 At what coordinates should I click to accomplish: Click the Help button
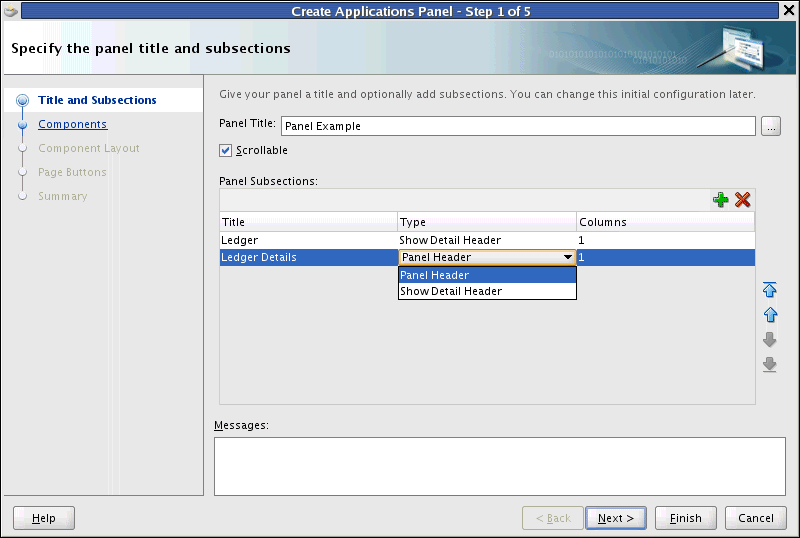click(x=44, y=518)
